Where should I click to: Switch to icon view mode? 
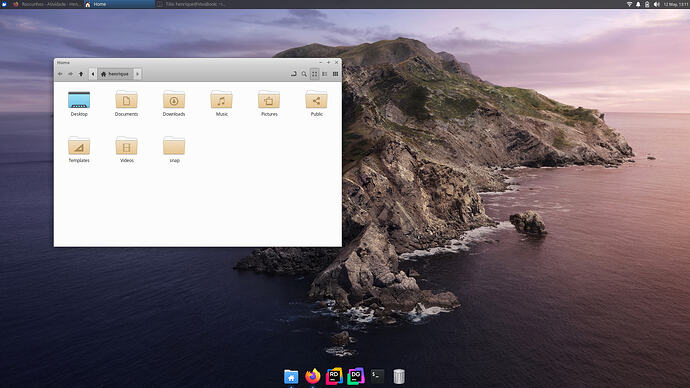coord(315,74)
